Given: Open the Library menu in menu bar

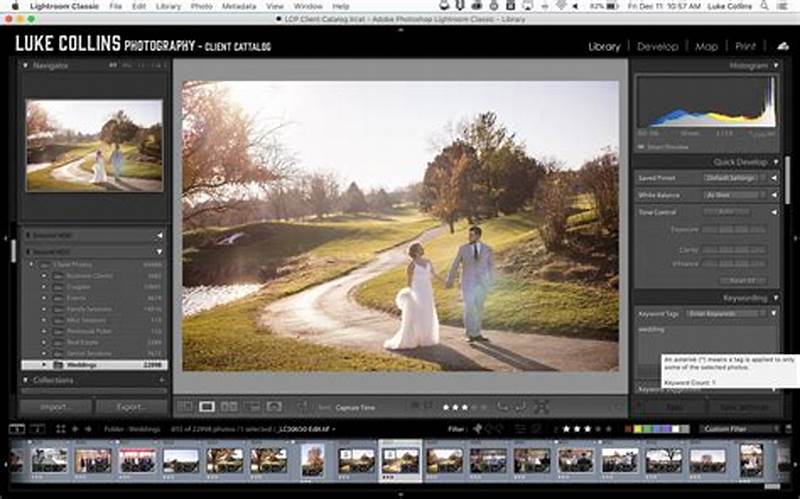Looking at the screenshot, I should pos(168,7).
